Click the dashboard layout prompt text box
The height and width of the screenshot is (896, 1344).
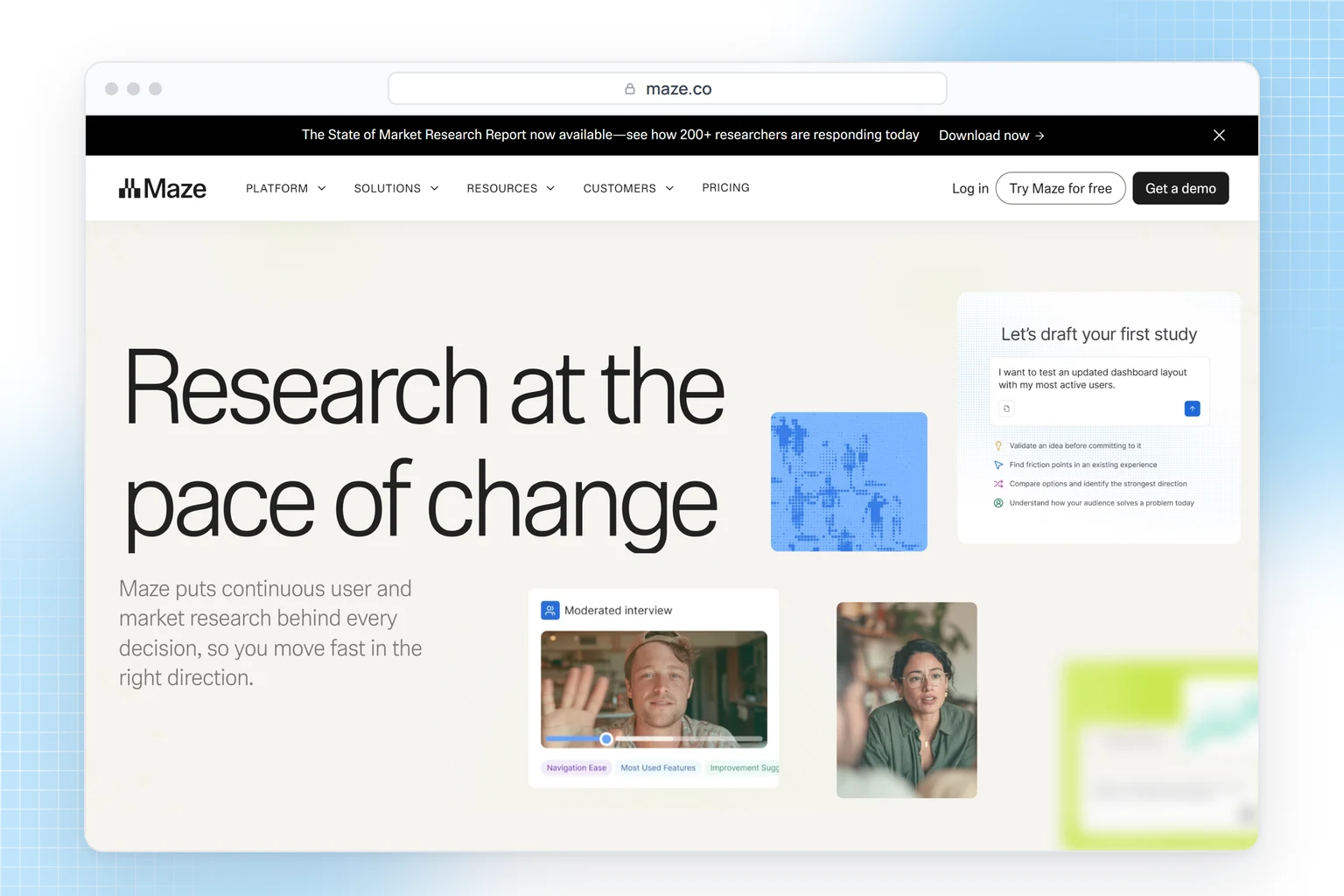[x=1099, y=391]
